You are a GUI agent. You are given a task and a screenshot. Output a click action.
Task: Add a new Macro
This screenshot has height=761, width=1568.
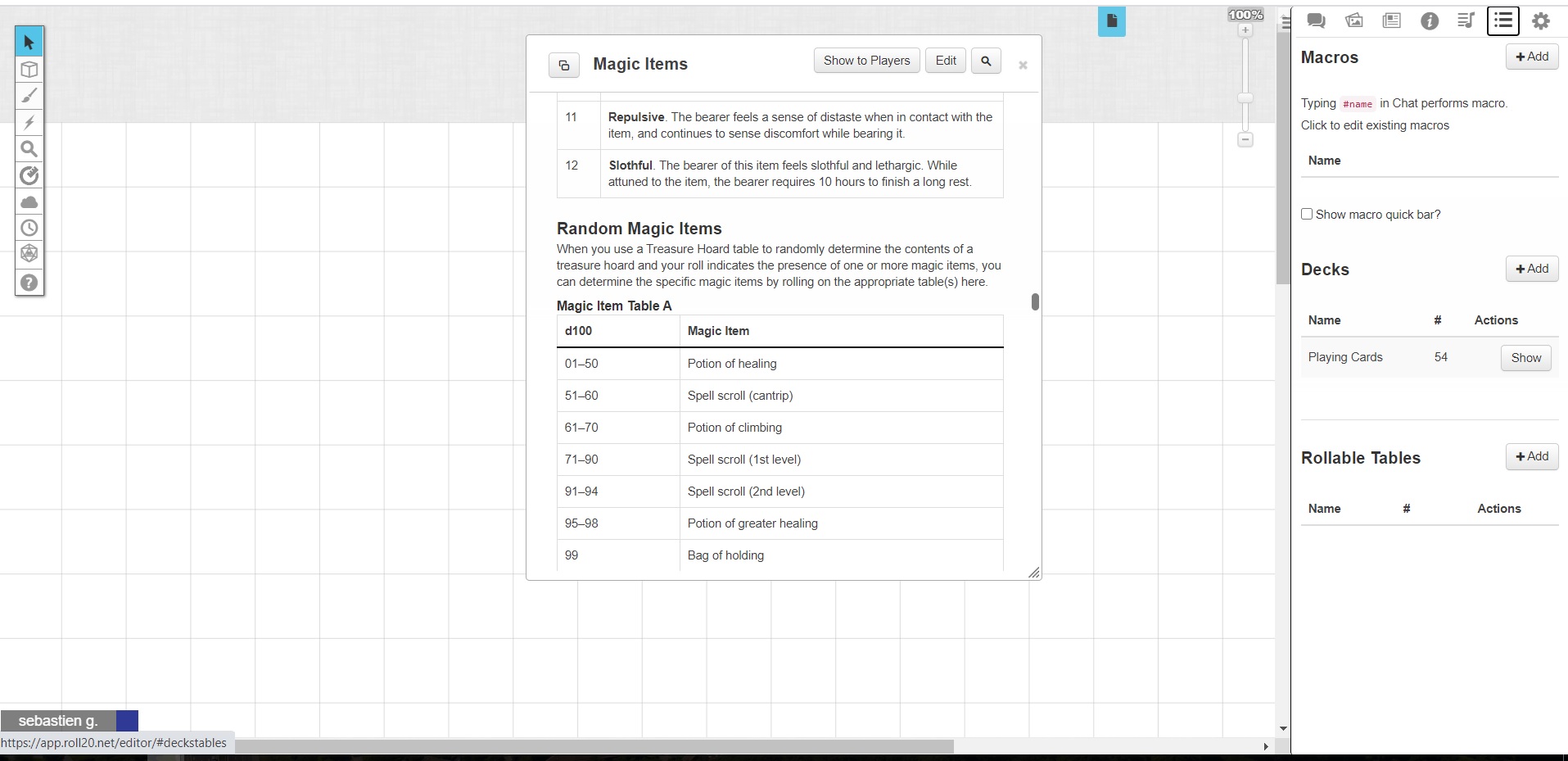tap(1532, 57)
